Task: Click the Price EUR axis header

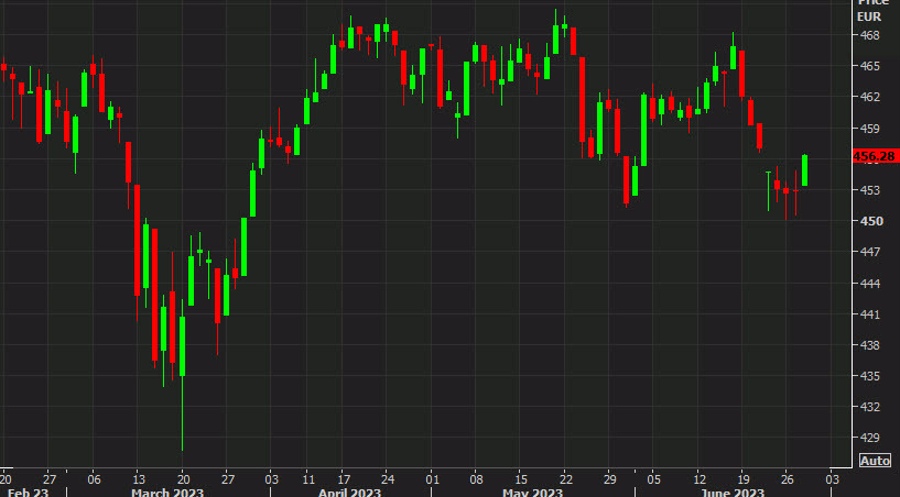Action: 870,12
